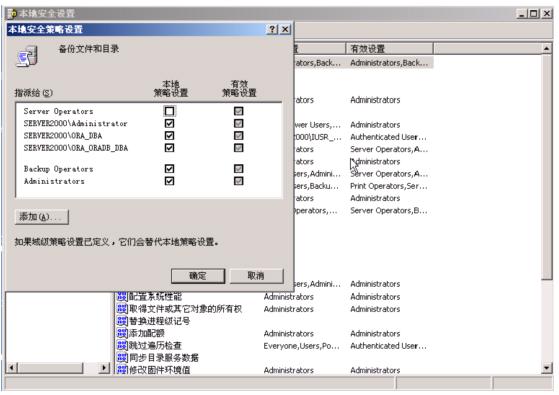The width and height of the screenshot is (559, 395).
Task: Click the policy document icon in dialog
Action: pyautogui.click(x=27, y=56)
